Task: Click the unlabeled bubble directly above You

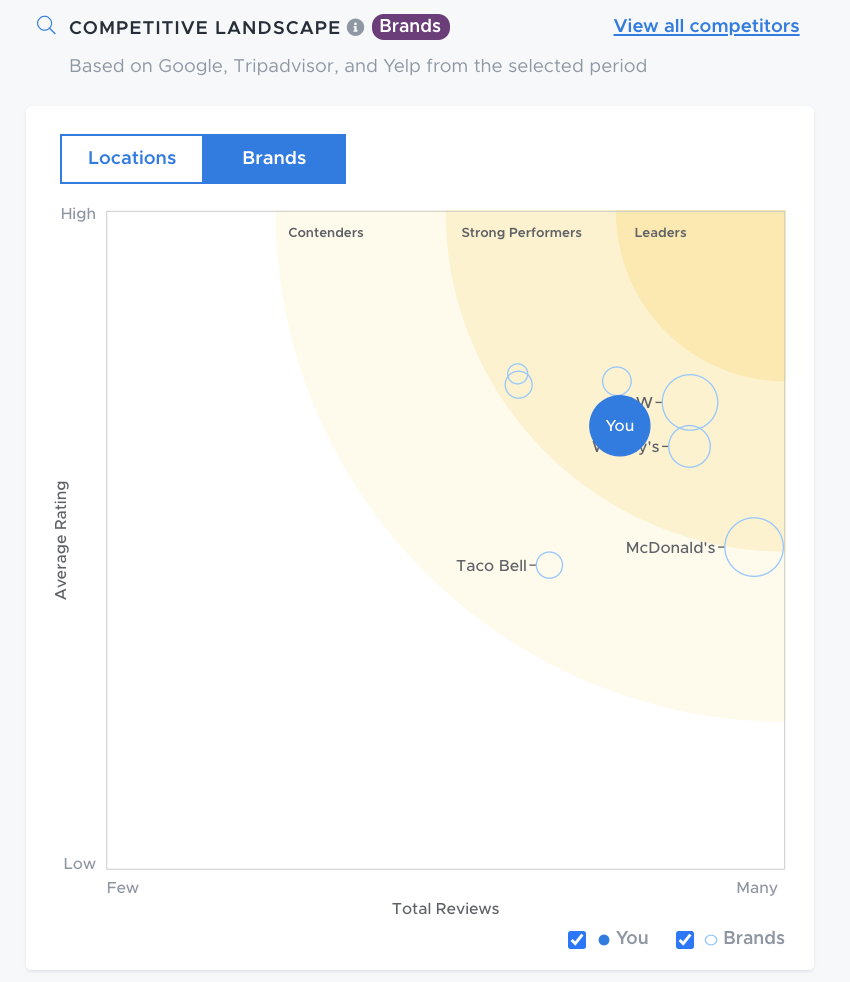Action: pyautogui.click(x=617, y=381)
